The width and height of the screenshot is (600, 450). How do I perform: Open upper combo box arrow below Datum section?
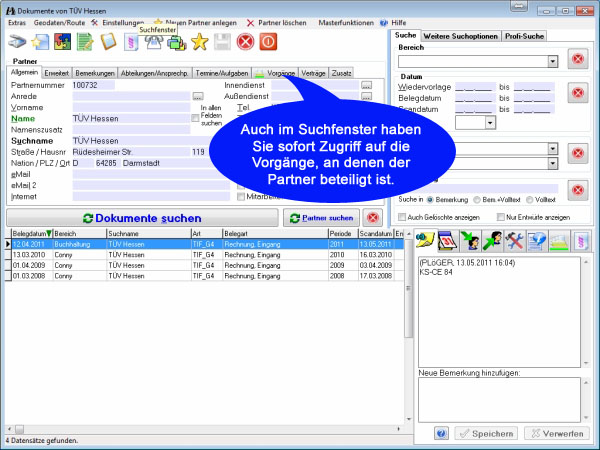[553, 148]
